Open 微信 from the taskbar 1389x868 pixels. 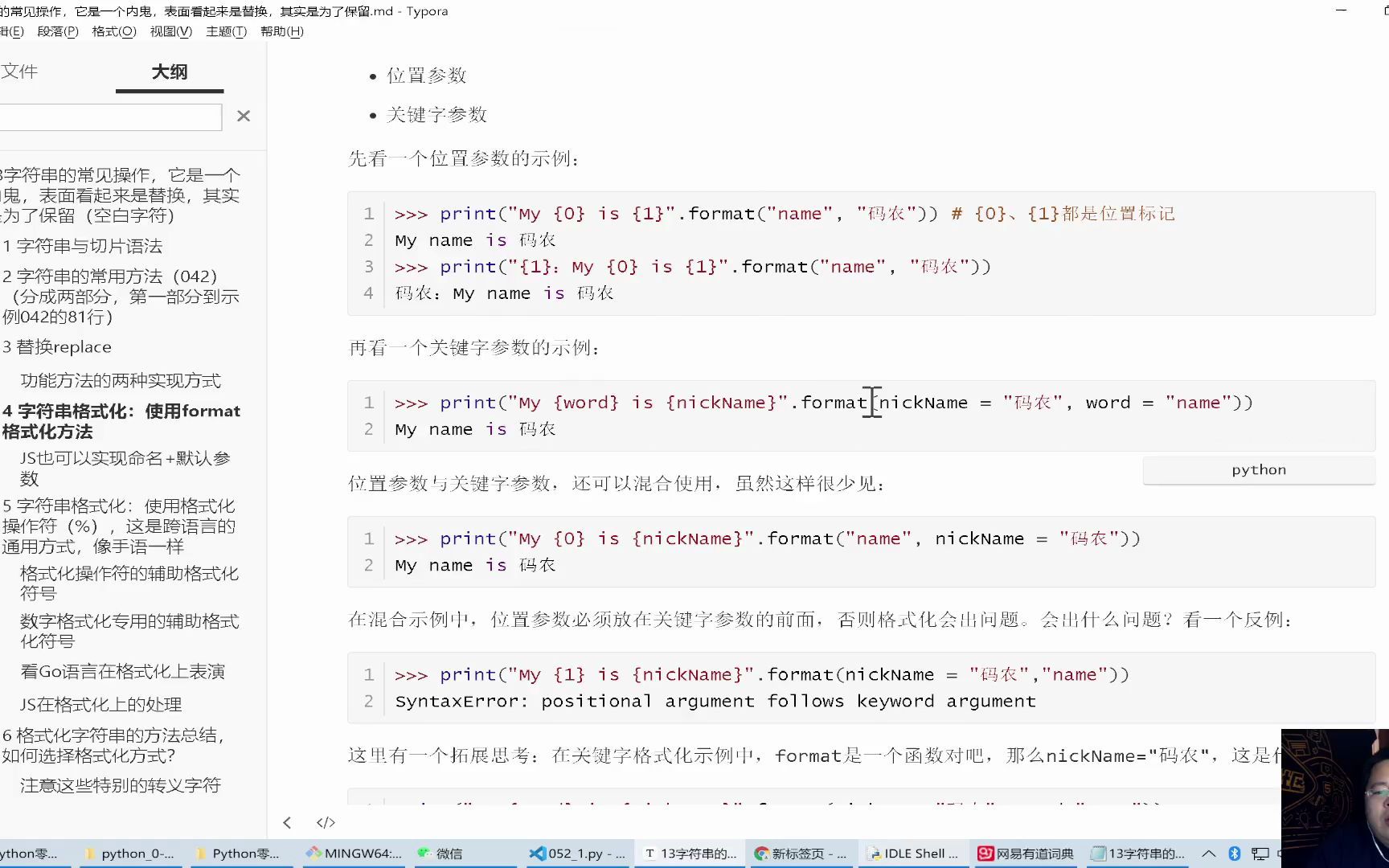click(465, 854)
